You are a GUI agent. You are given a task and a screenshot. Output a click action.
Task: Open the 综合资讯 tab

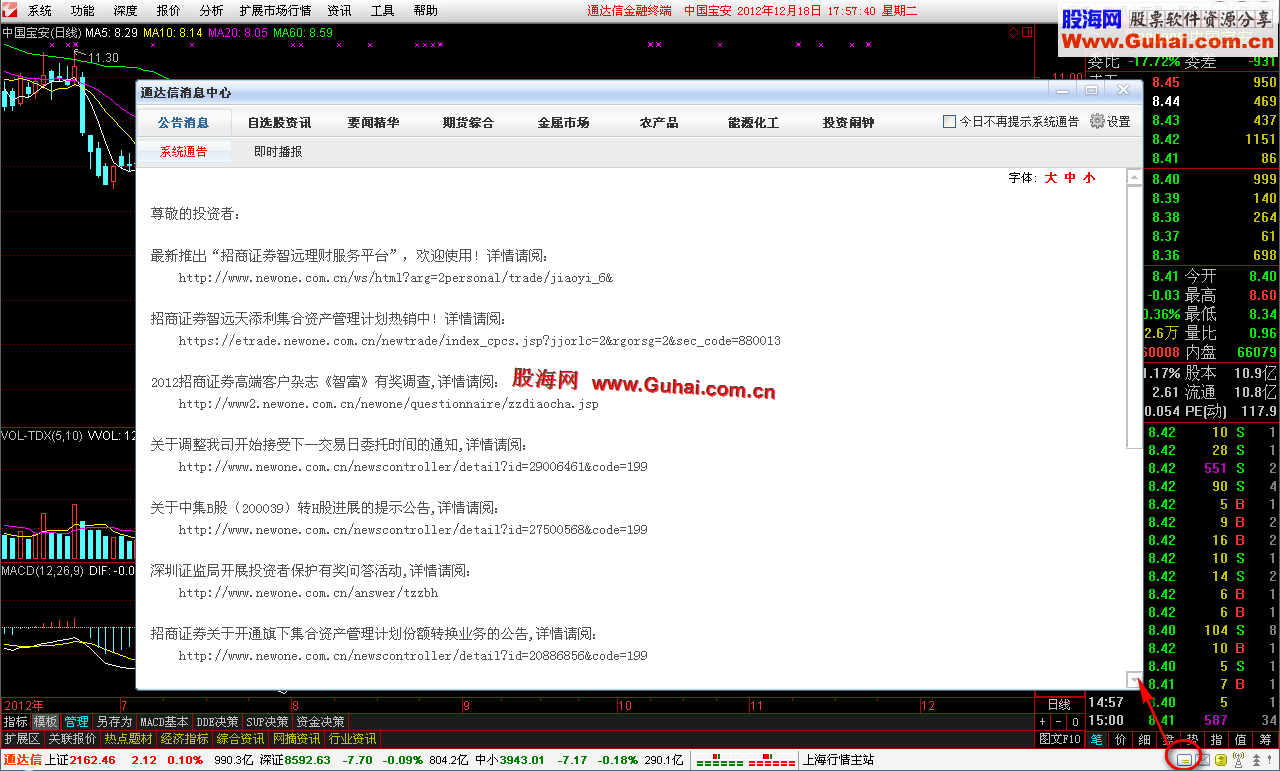pyautogui.click(x=240, y=739)
